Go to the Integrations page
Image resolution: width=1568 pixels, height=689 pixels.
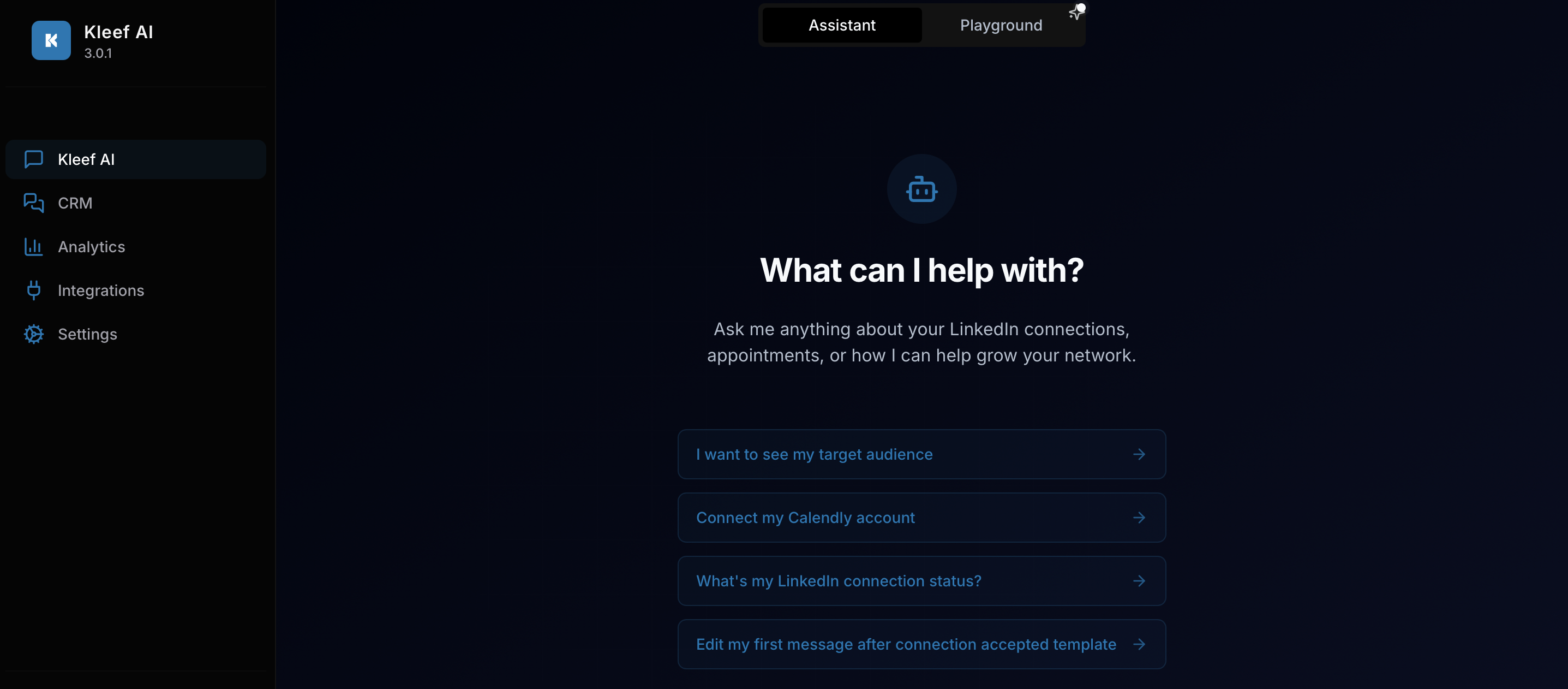[x=101, y=290]
